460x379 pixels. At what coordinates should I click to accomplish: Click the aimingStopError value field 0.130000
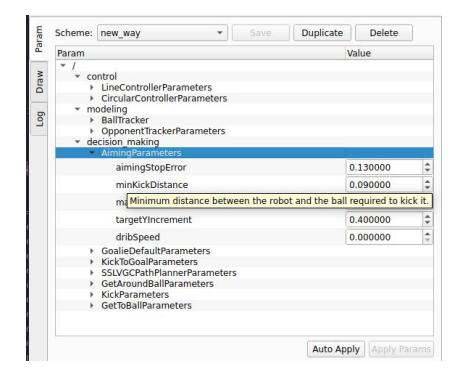pos(384,167)
